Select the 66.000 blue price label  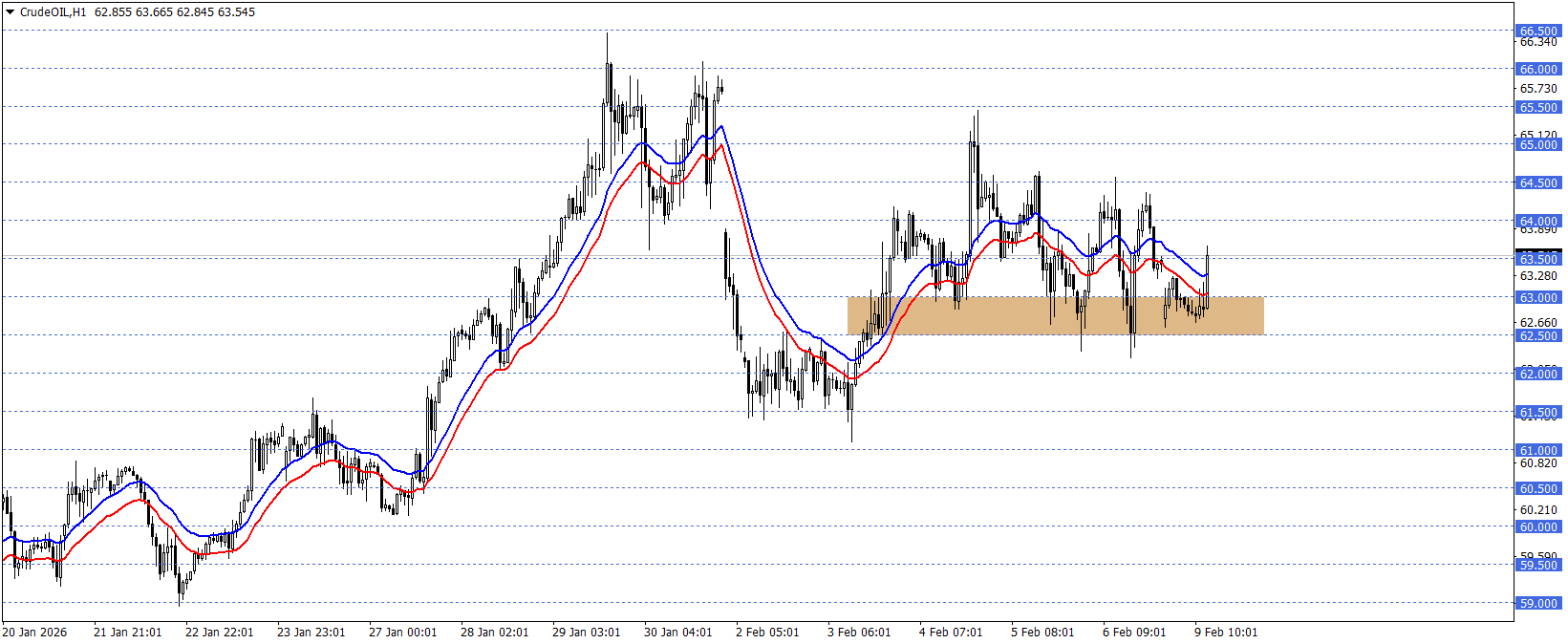1538,70
